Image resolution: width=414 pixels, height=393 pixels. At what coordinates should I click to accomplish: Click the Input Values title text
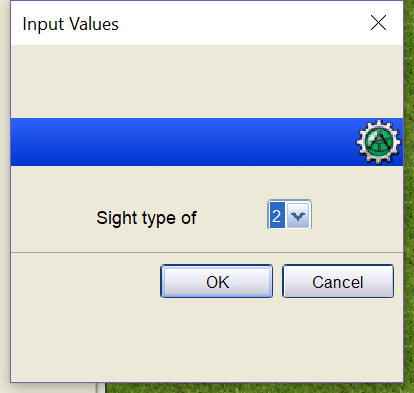pos(71,24)
